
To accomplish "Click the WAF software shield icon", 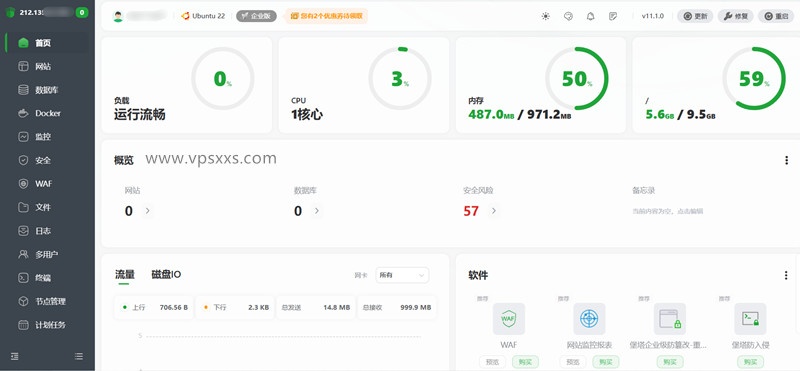I will [x=509, y=318].
